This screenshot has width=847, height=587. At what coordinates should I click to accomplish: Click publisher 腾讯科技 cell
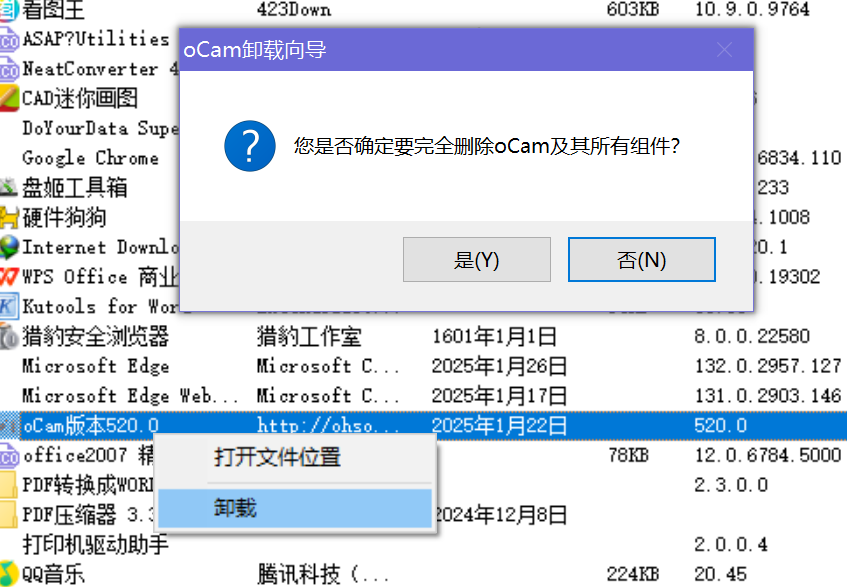coord(322,573)
